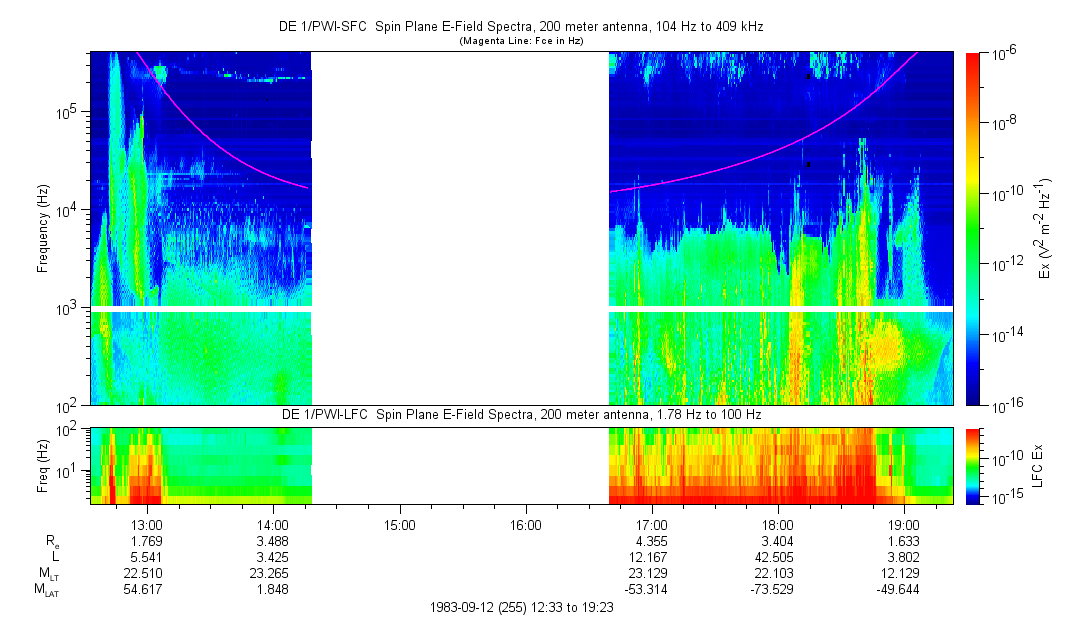Select the Ex spectral density color bar

point(974,228)
